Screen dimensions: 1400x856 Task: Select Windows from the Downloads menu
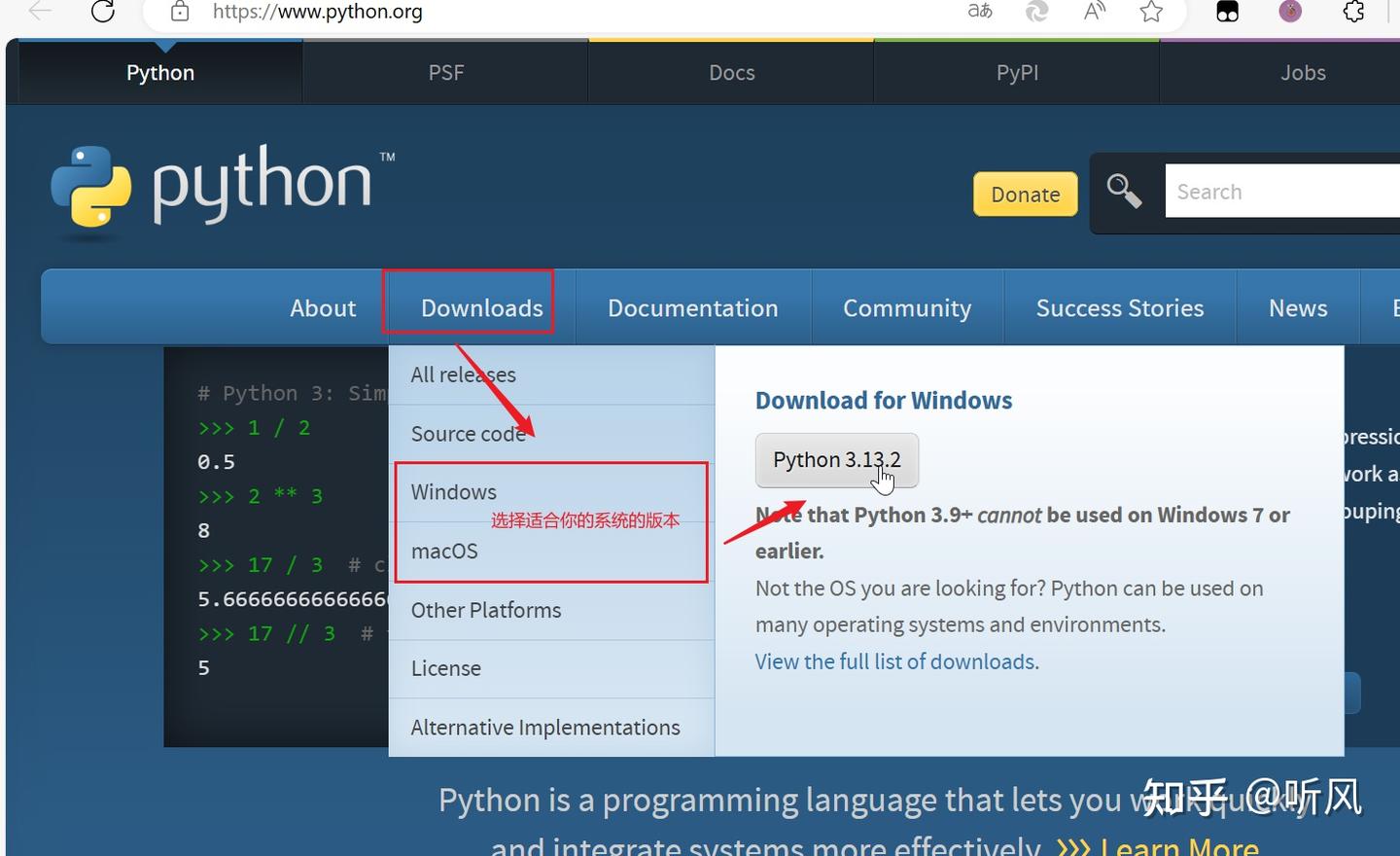coord(453,491)
